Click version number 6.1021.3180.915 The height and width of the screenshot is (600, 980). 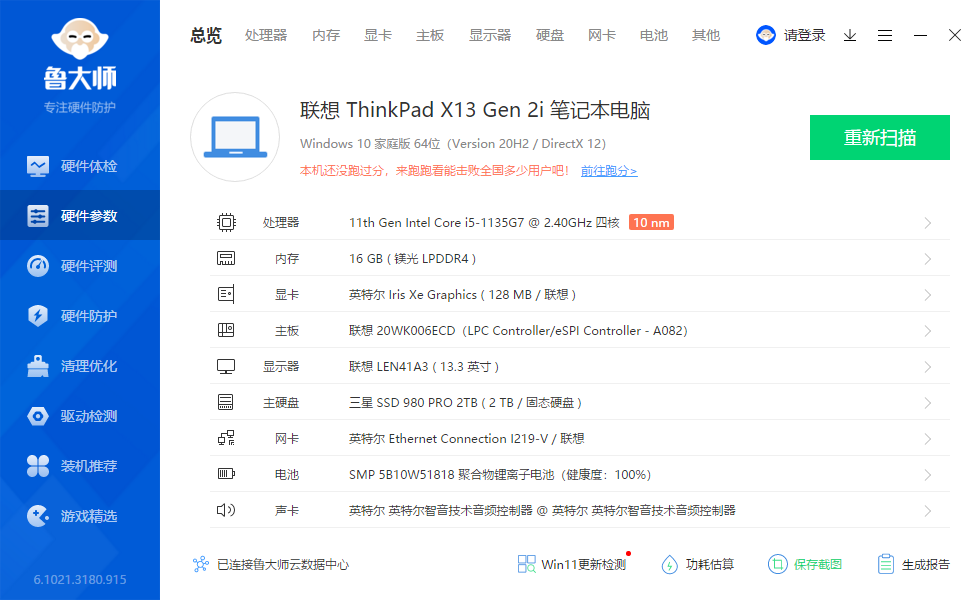point(80,579)
